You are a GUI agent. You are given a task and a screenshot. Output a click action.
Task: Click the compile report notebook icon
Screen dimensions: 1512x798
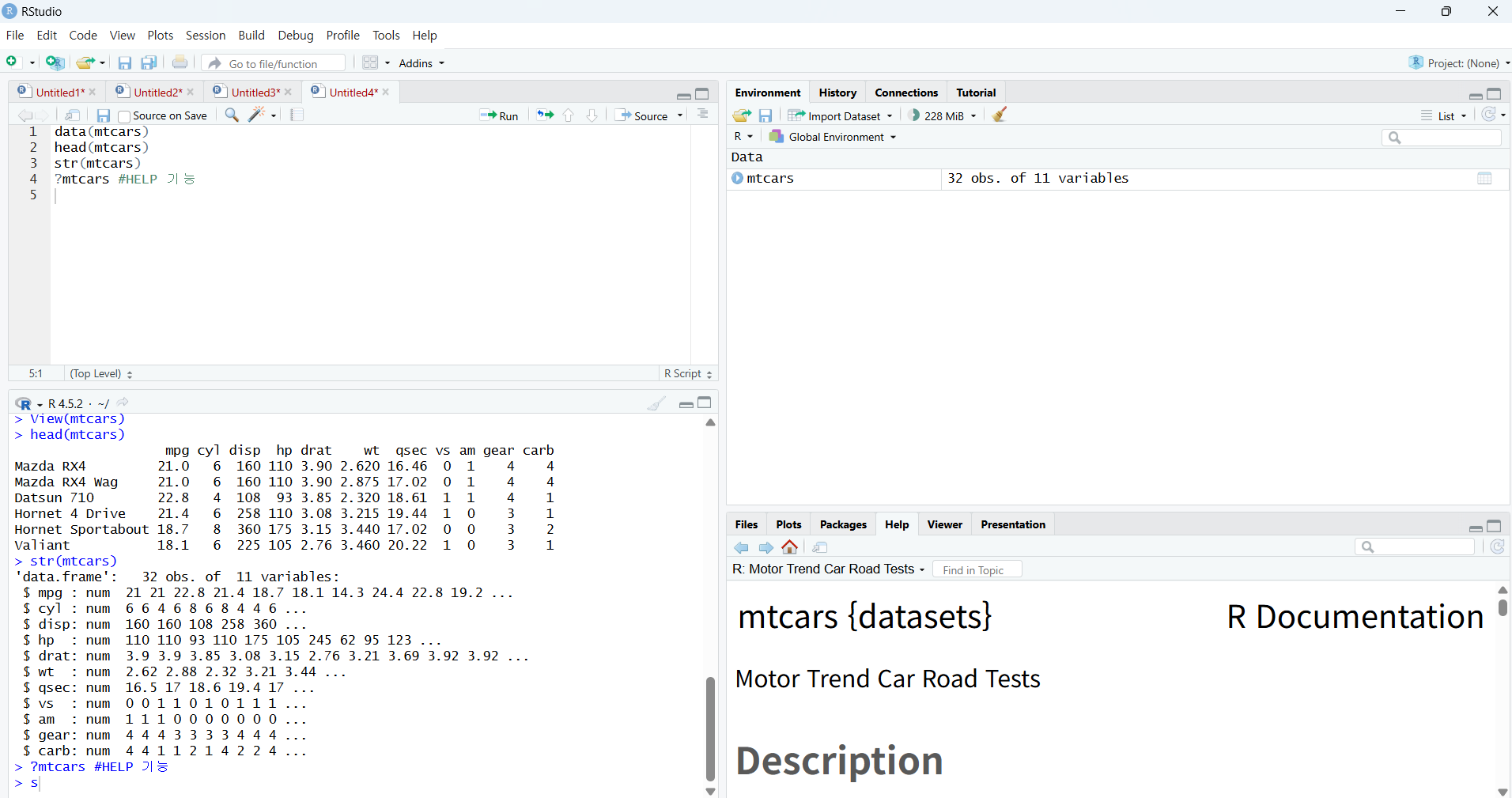(x=297, y=115)
